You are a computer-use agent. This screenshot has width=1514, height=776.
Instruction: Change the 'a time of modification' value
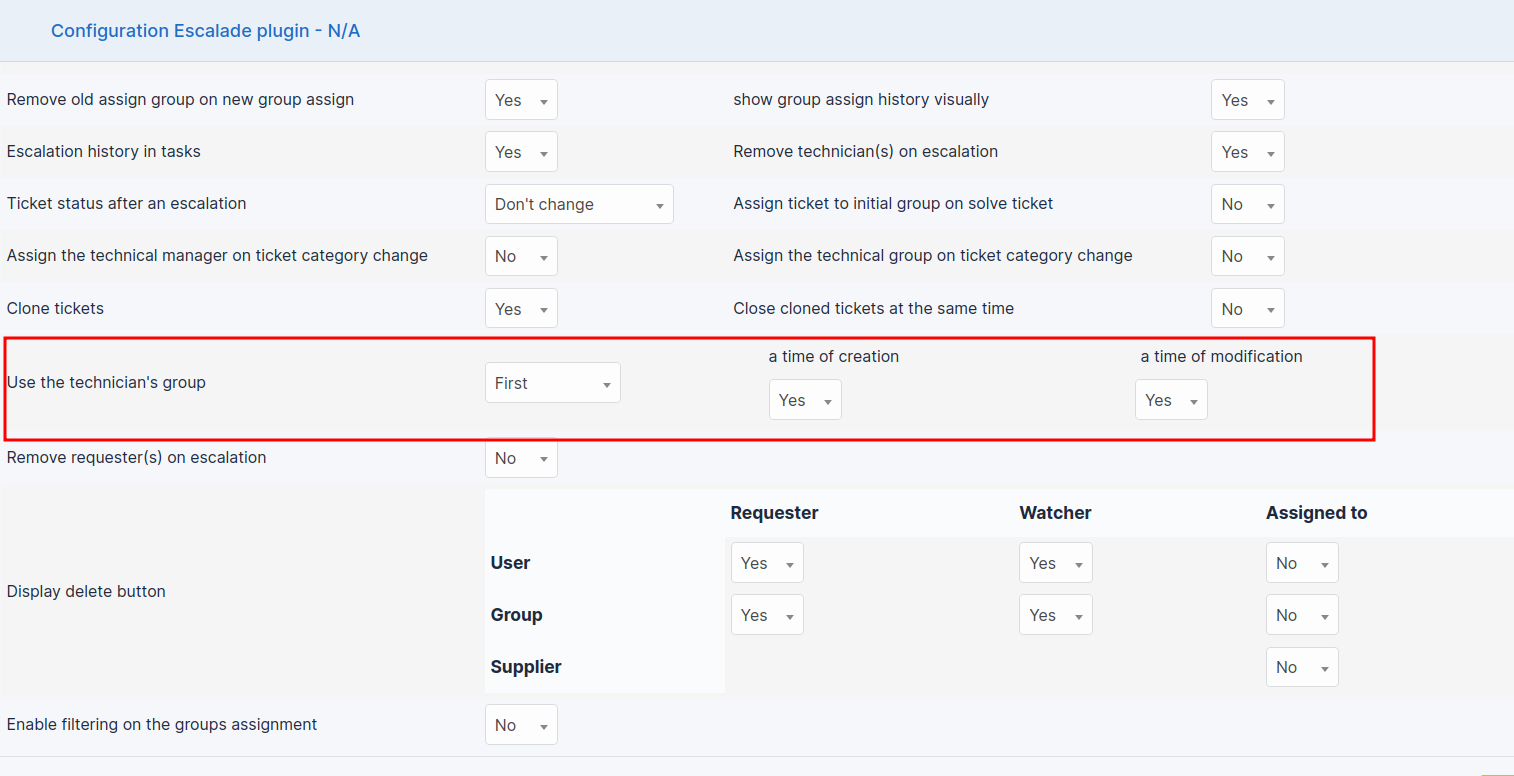(x=1170, y=399)
